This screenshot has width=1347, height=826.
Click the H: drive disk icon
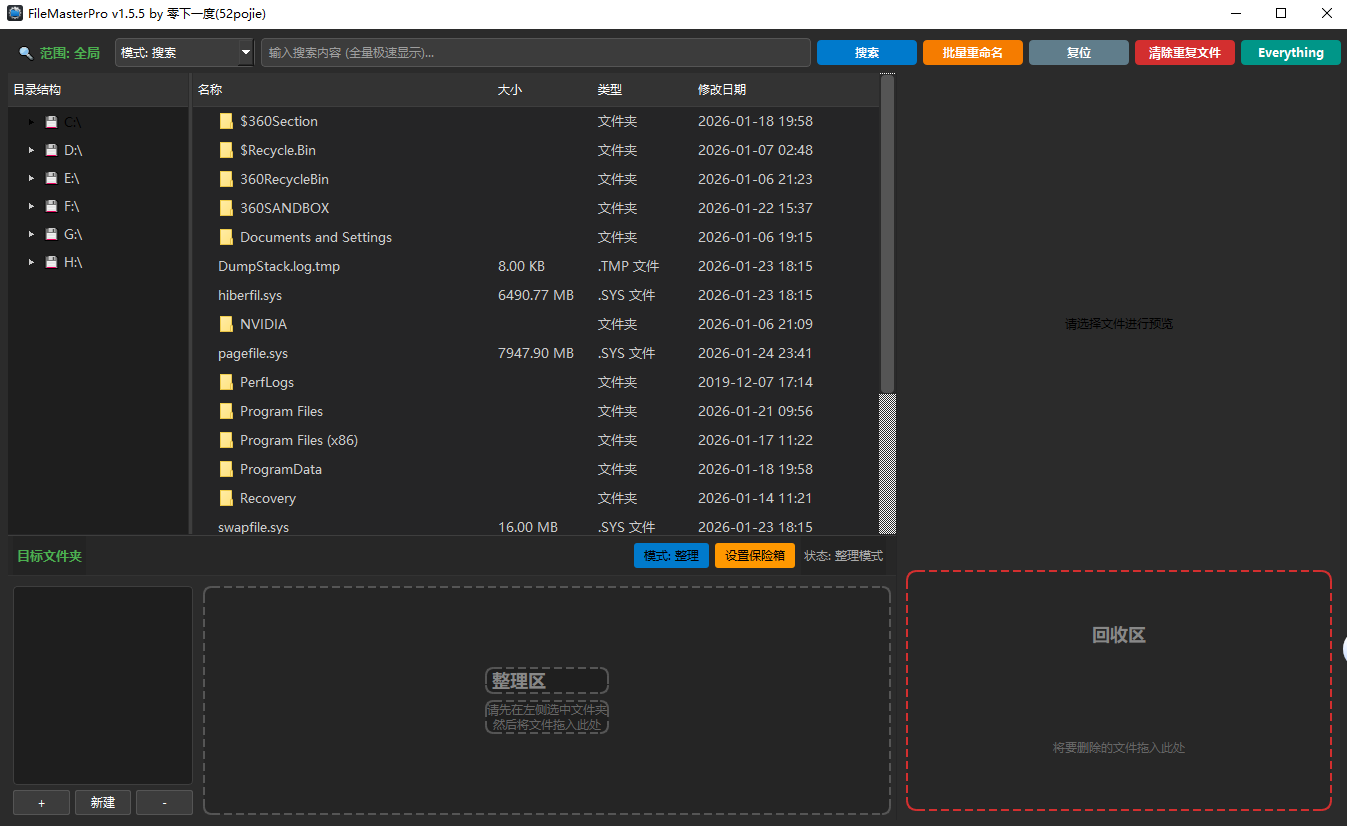point(51,262)
